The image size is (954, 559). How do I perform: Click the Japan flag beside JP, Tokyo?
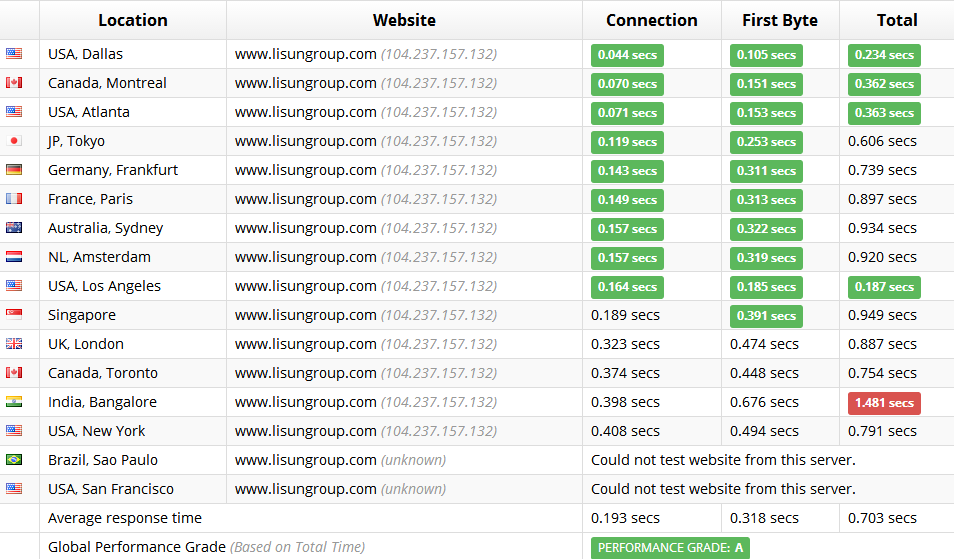pyautogui.click(x=14, y=141)
